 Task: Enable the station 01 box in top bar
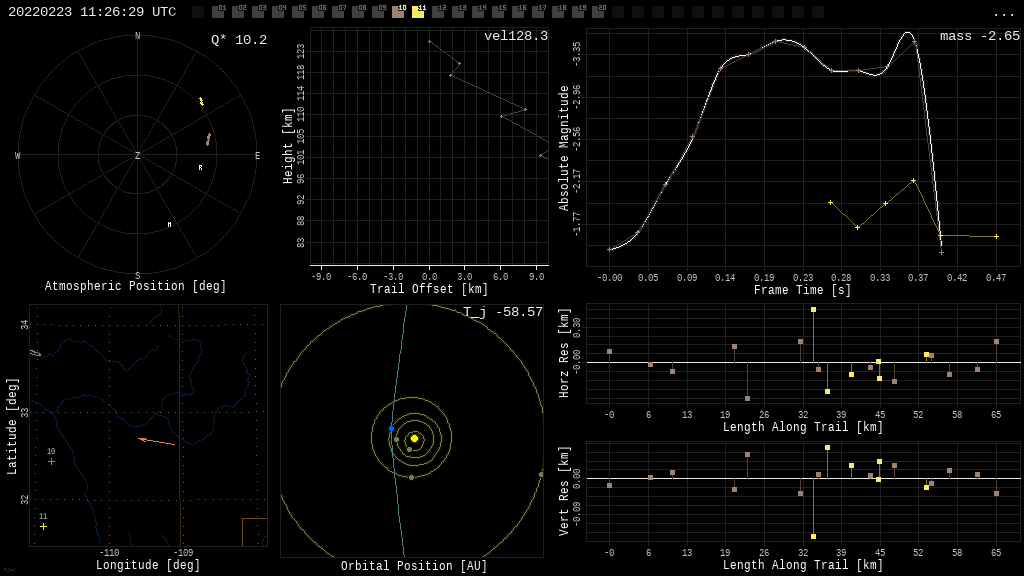pos(218,12)
